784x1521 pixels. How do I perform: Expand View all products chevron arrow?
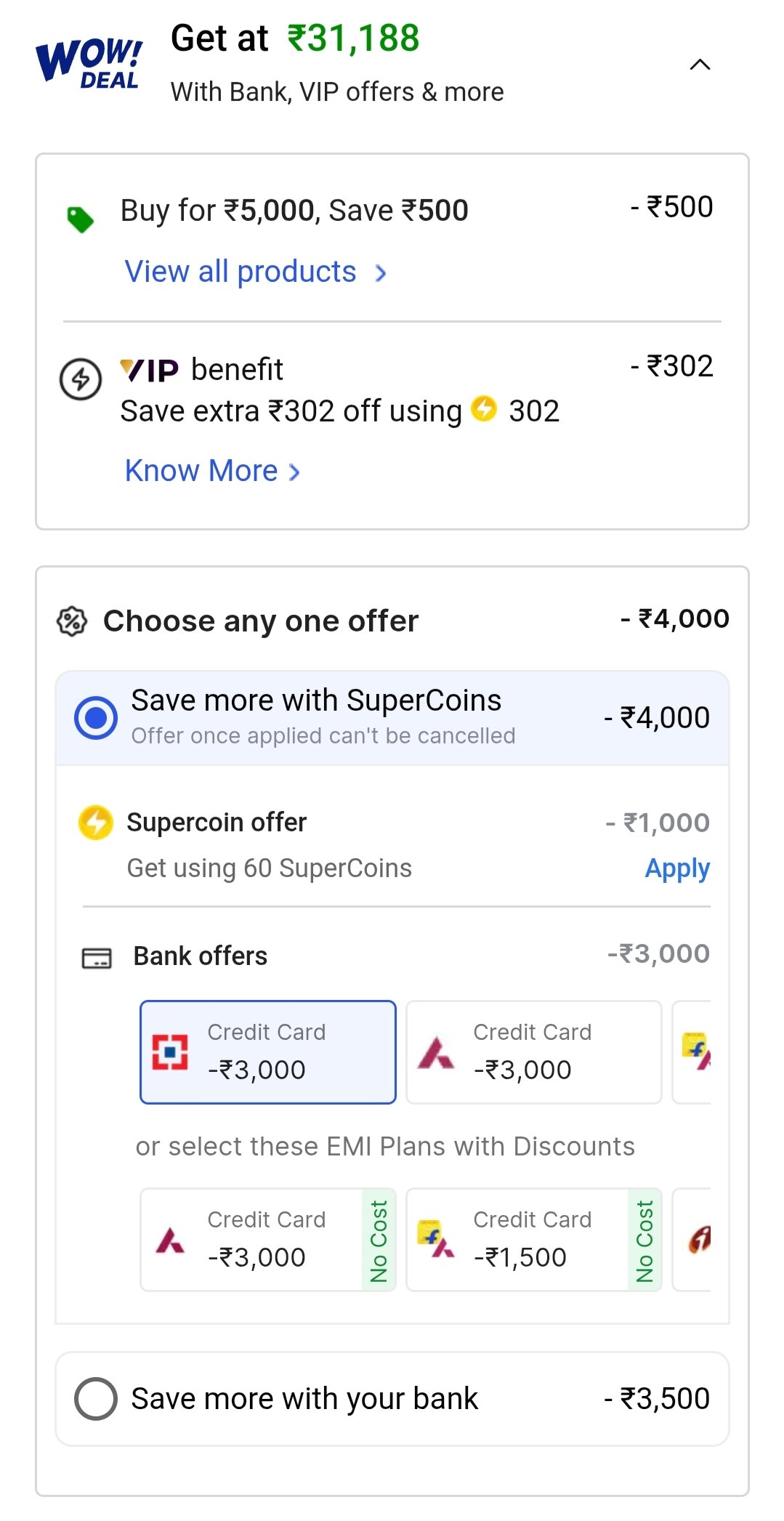(x=381, y=273)
